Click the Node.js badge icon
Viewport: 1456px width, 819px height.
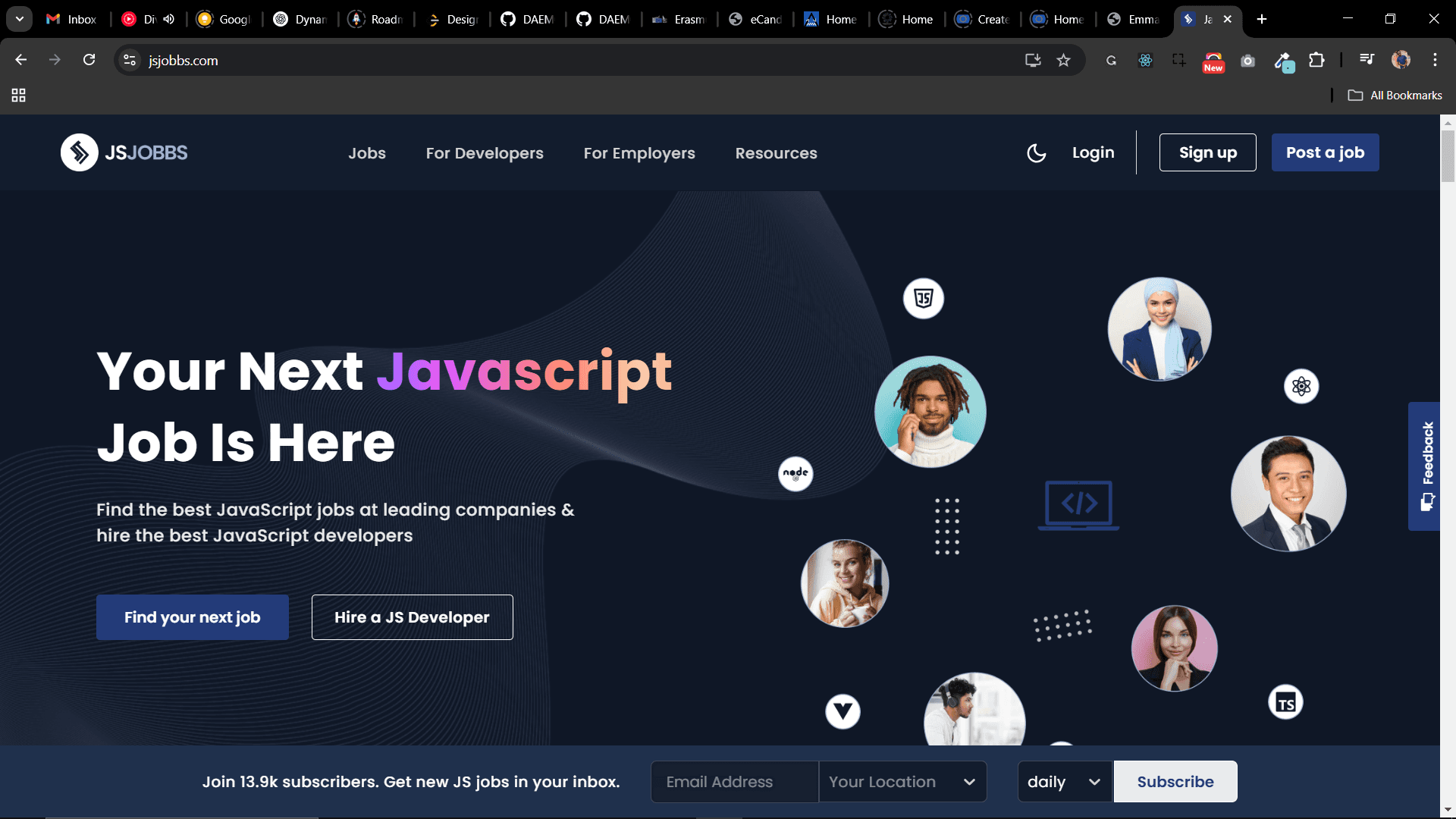(795, 474)
